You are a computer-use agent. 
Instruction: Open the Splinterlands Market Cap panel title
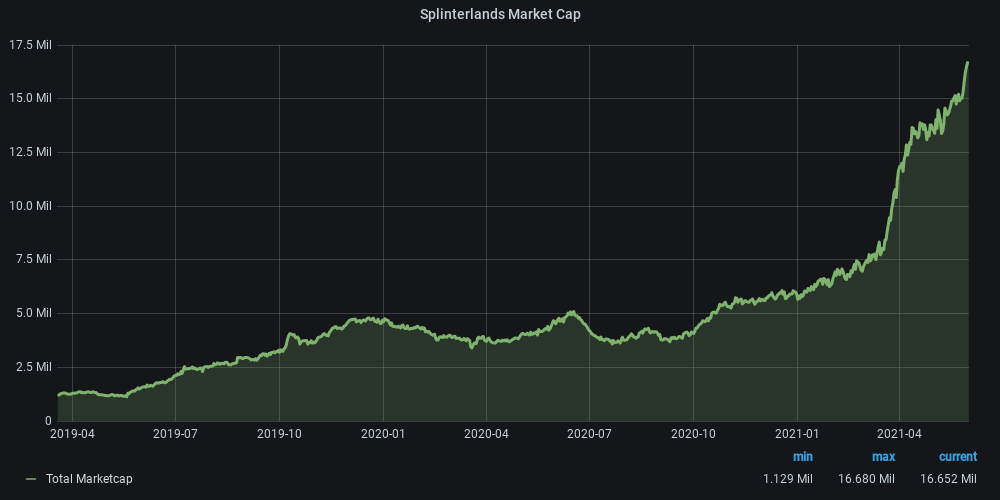pyautogui.click(x=500, y=14)
